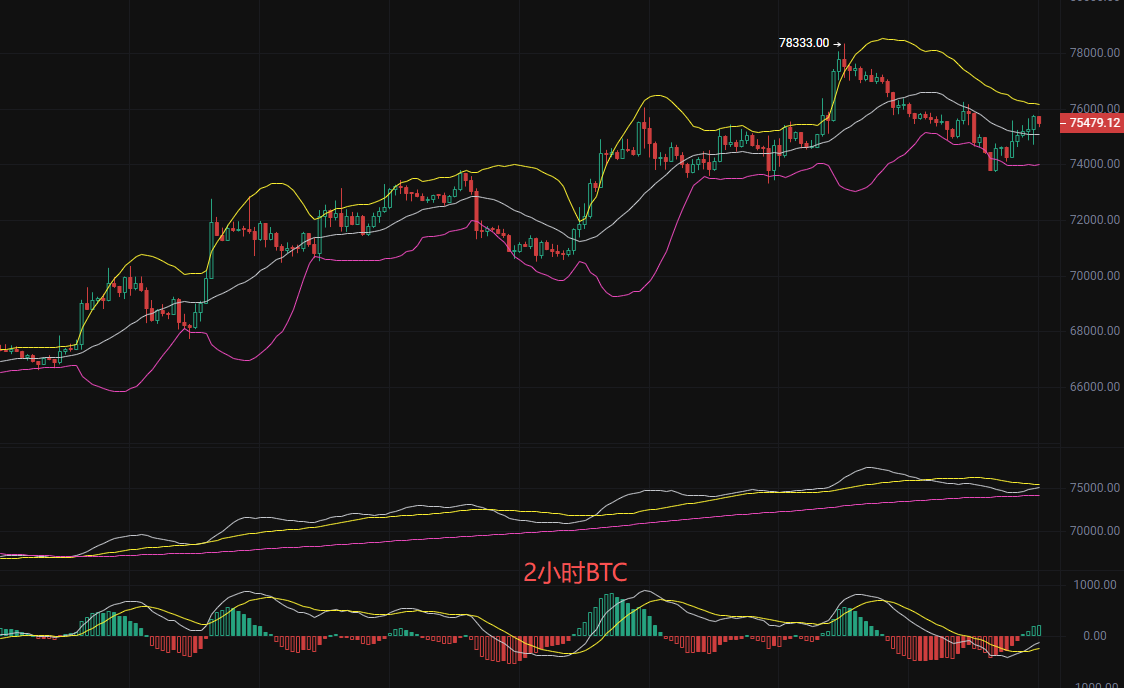Screen dimensions: 1124x688
Task: Select the rightmost candlestick on the chart
Action: (x=1039, y=121)
